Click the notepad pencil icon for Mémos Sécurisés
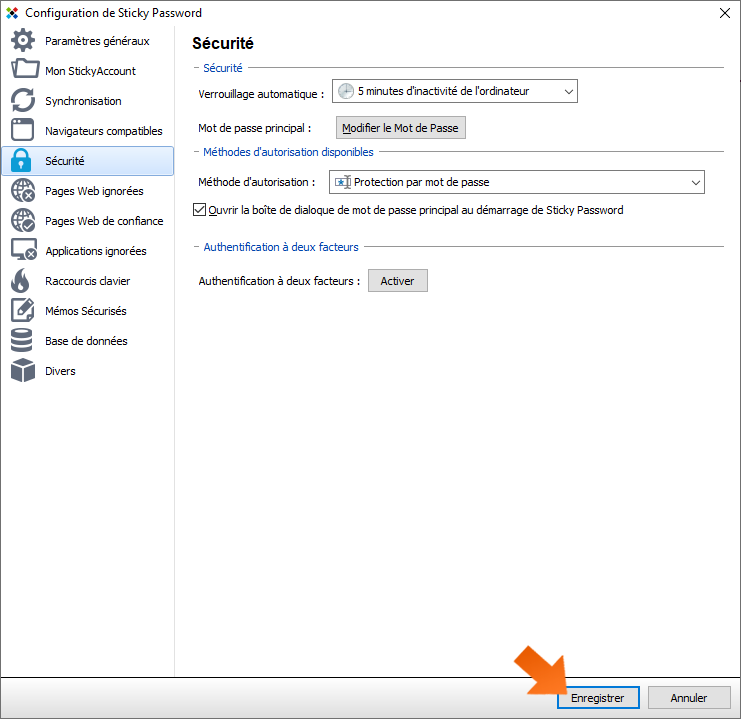Screen dimensions: 741x719 click(23, 311)
